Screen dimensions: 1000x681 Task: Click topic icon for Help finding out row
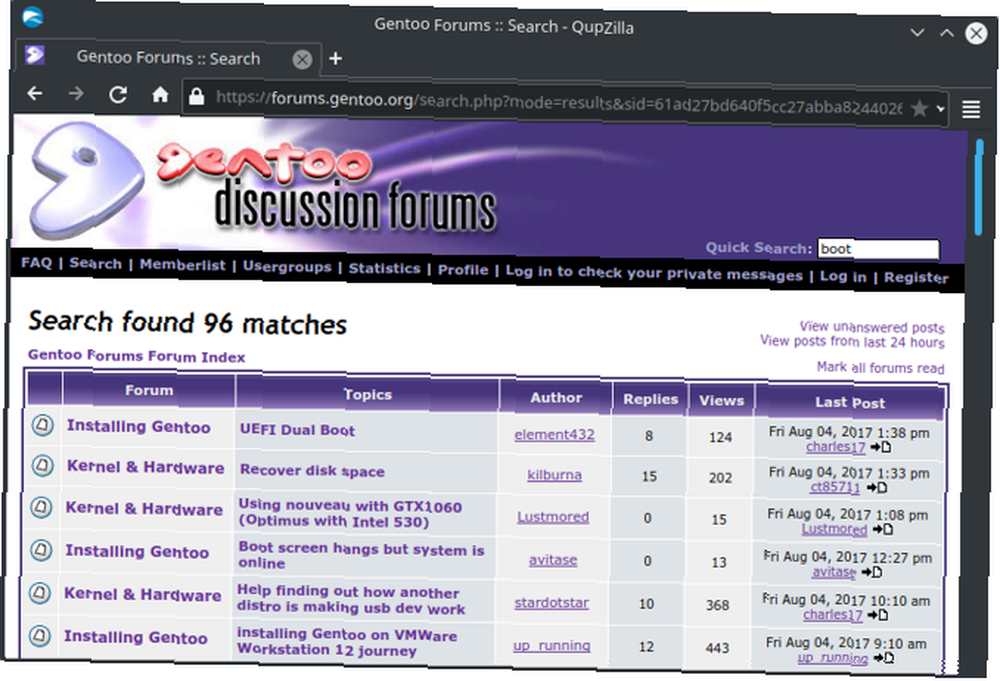pyautogui.click(x=40, y=594)
